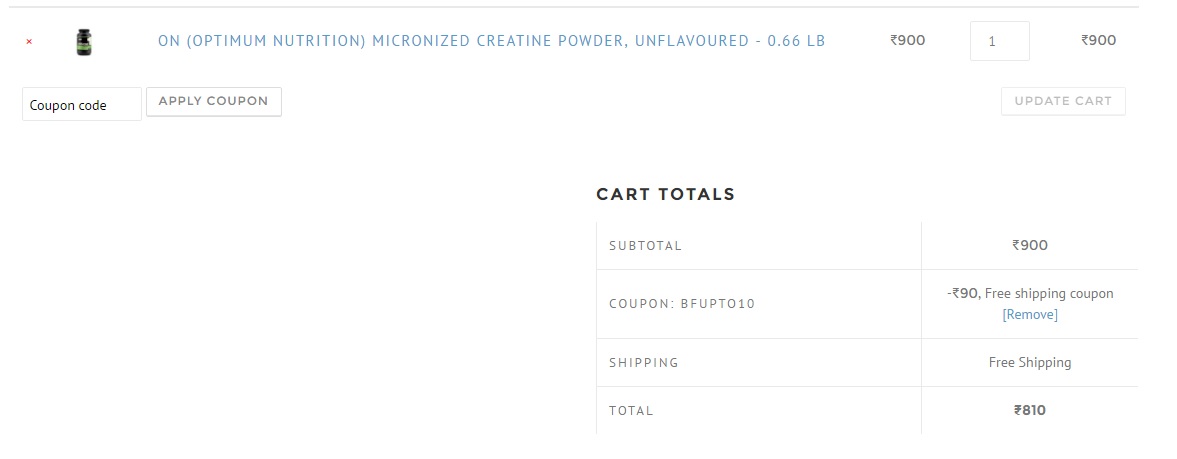Viewport: 1177px width, 459px height.
Task: Click the Update Cart button
Action: (1062, 101)
